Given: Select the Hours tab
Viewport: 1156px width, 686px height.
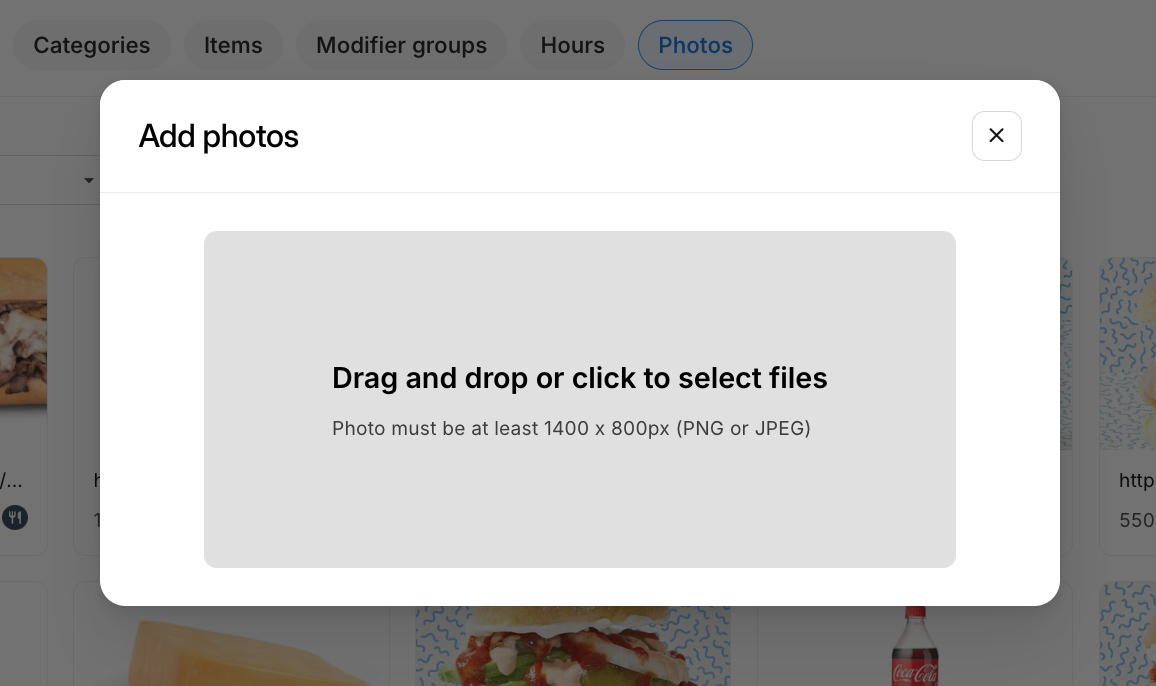Looking at the screenshot, I should click(x=572, y=46).
